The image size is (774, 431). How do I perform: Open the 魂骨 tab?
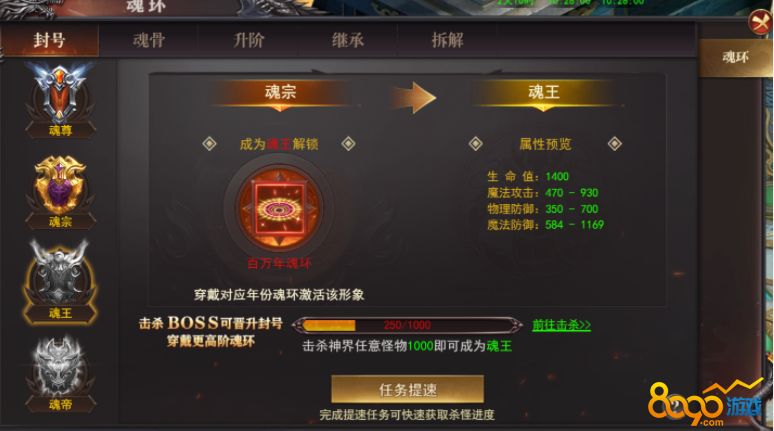pos(149,40)
